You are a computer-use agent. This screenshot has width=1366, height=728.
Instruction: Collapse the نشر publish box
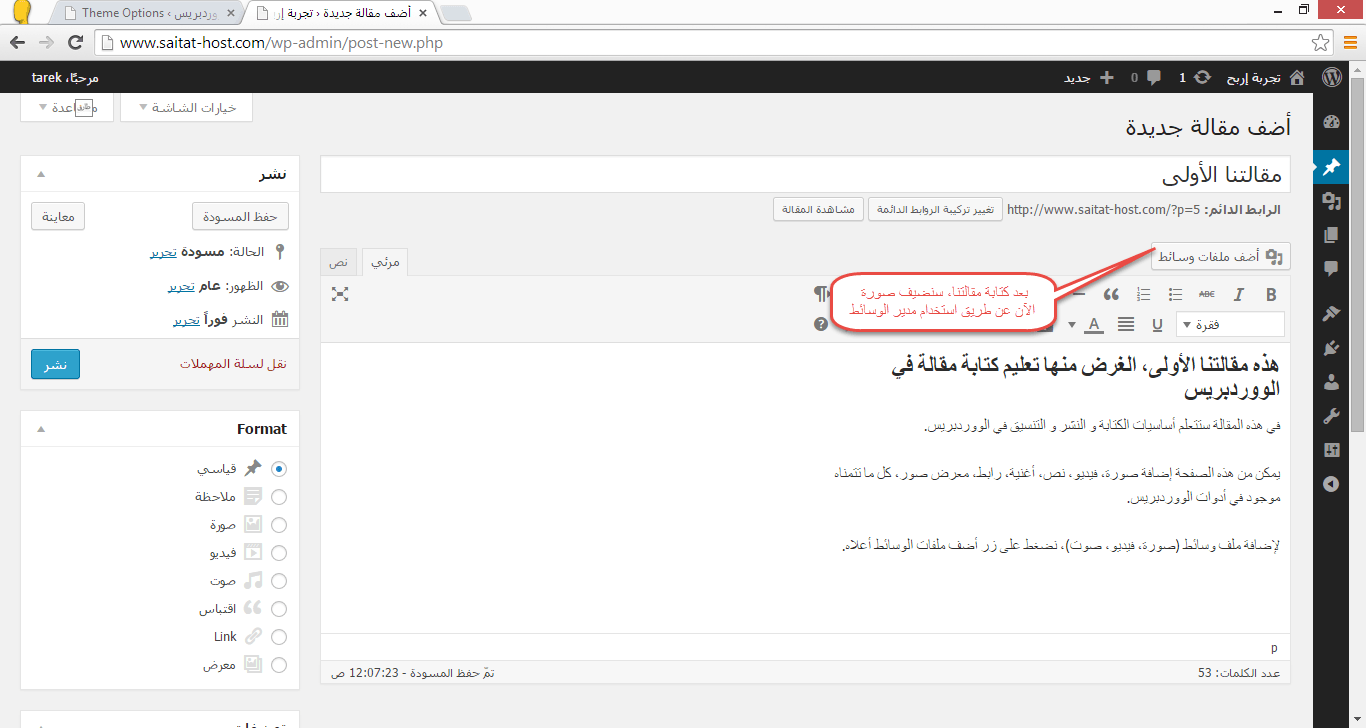(x=41, y=174)
